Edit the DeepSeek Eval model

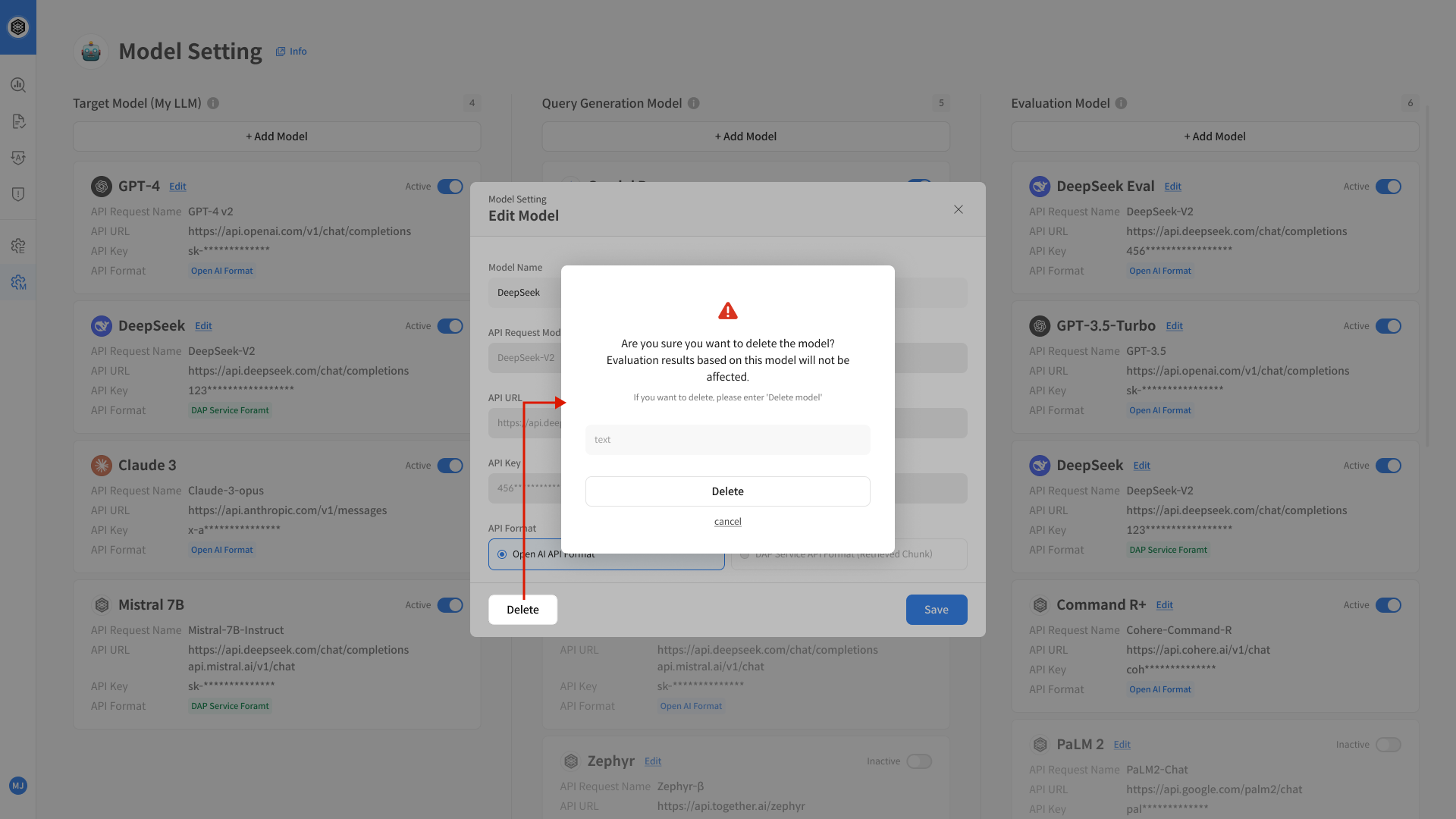(x=1172, y=187)
